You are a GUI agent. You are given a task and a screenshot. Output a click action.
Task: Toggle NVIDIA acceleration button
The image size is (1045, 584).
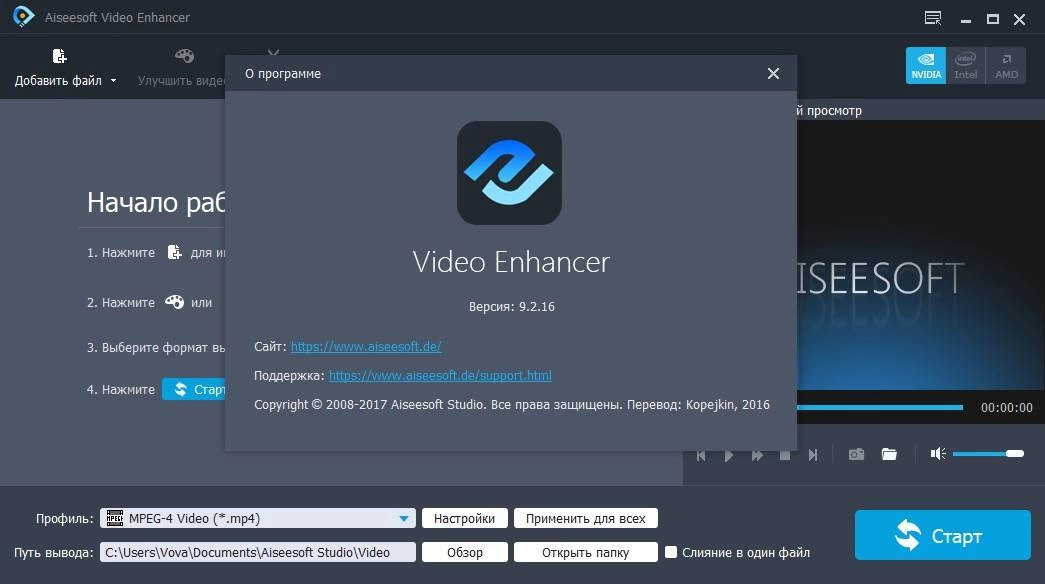point(926,65)
